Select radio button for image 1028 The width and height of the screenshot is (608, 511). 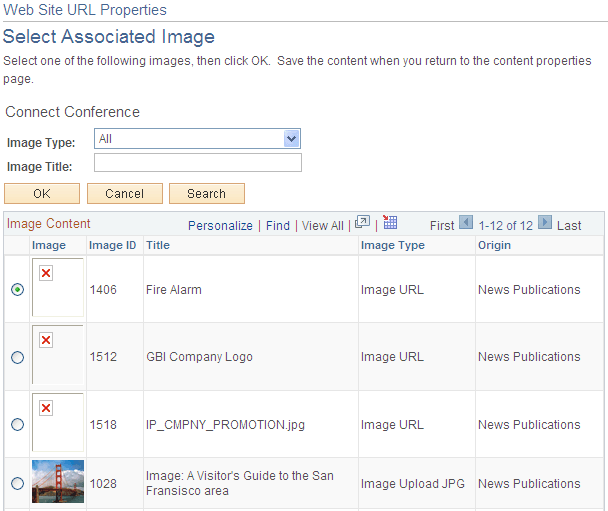(x=17, y=483)
